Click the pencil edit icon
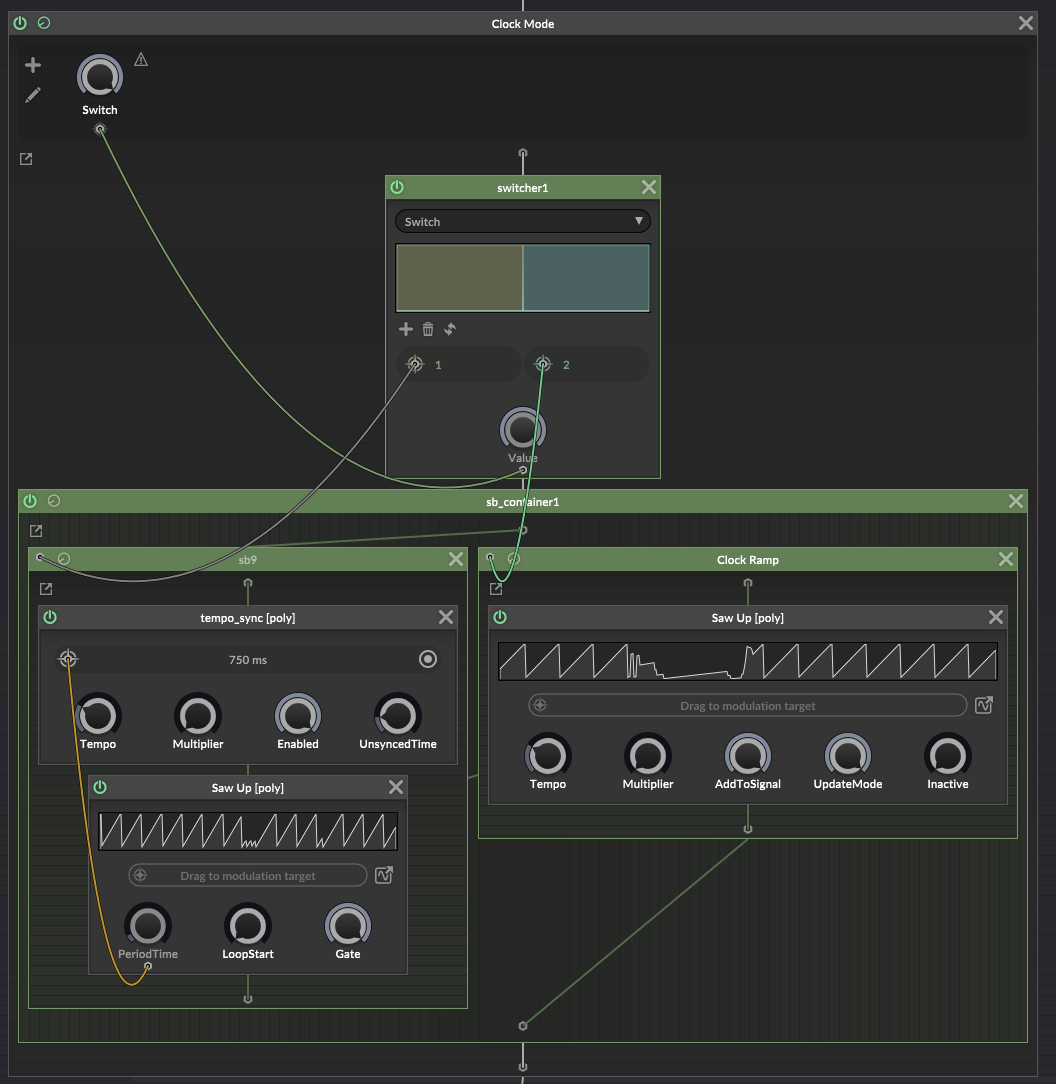 (x=33, y=95)
